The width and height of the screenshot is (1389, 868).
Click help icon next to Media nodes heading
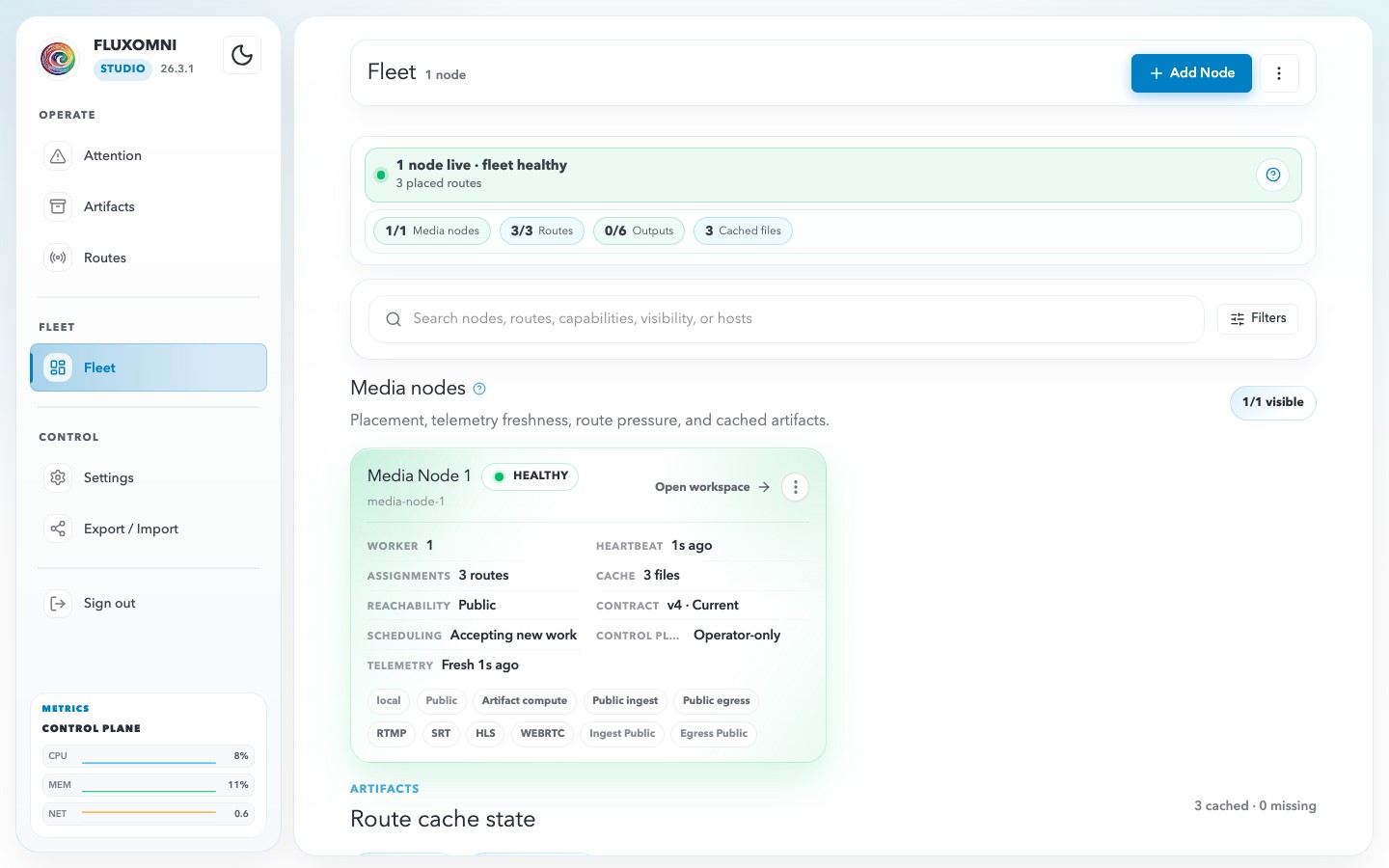pyautogui.click(x=479, y=389)
